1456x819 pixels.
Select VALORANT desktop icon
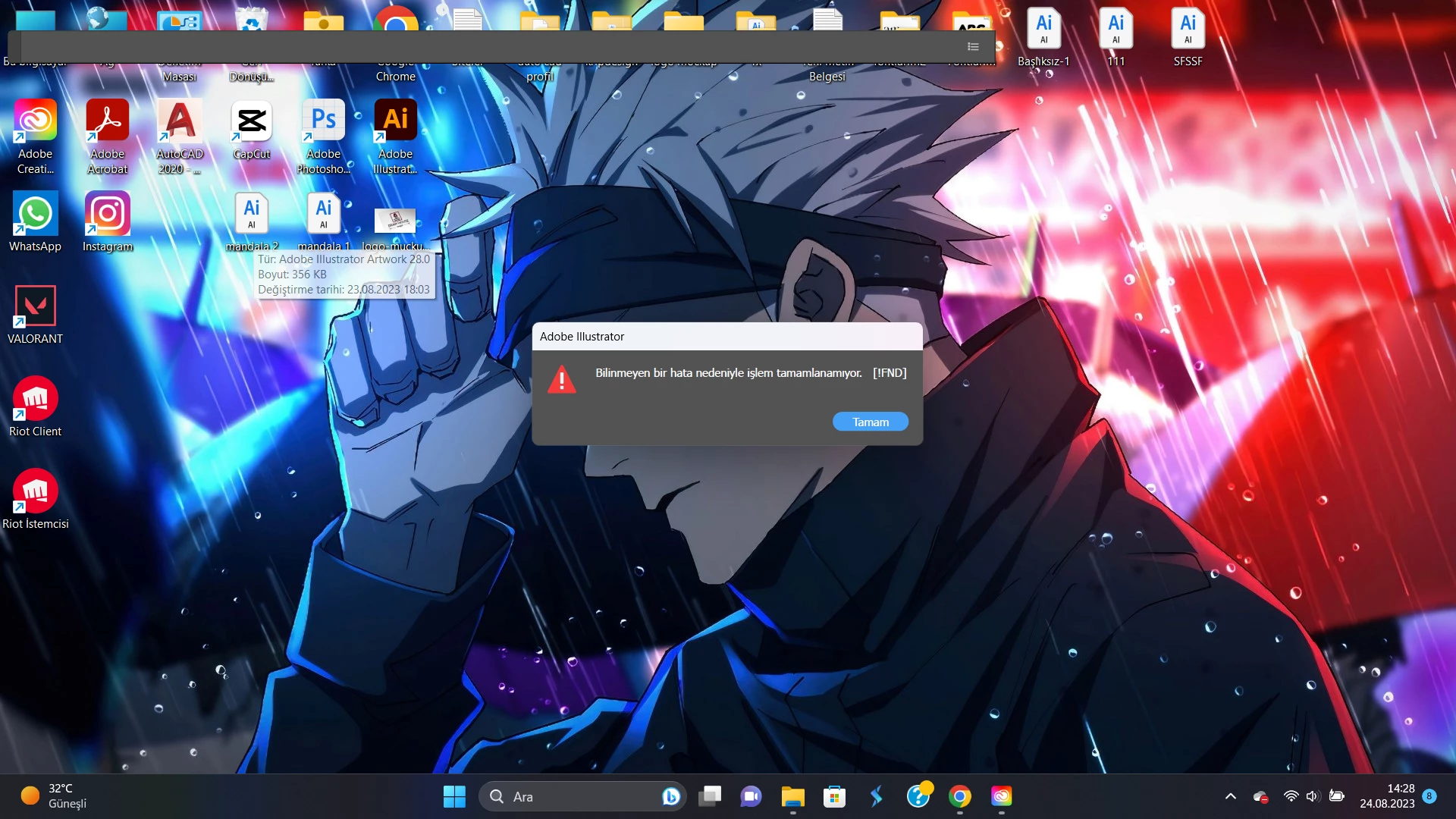click(35, 306)
